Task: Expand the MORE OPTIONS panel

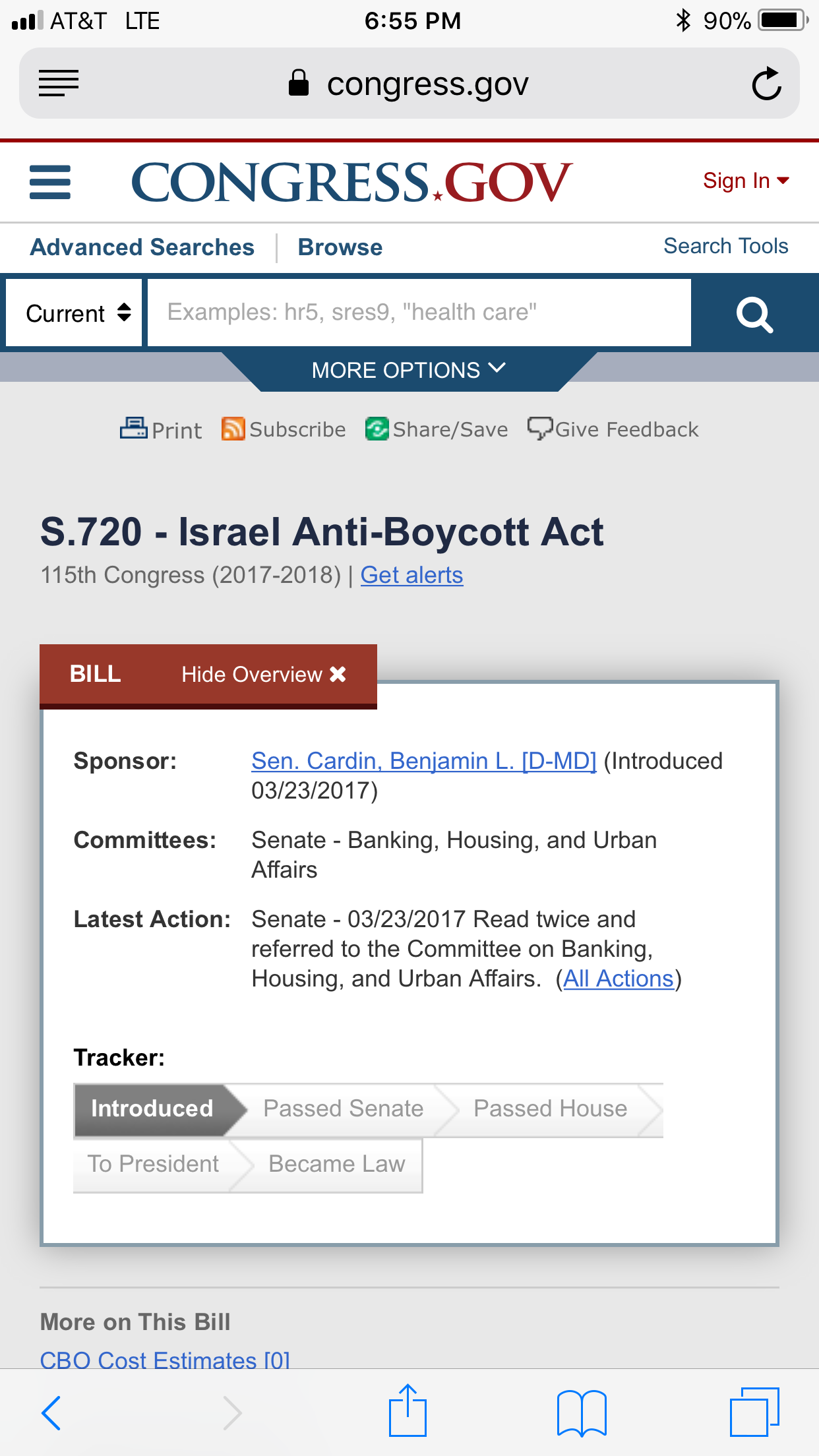Action: (409, 370)
